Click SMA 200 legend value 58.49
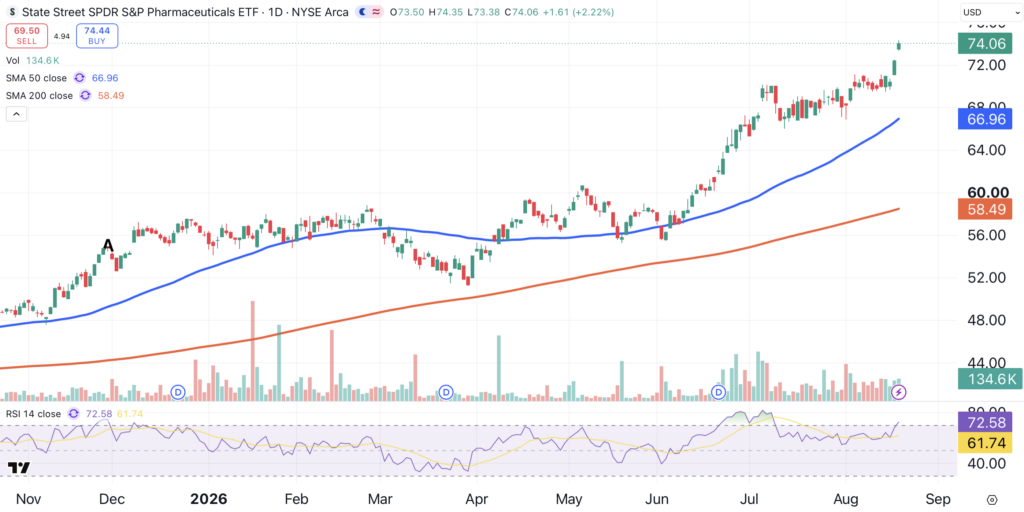 tap(111, 95)
